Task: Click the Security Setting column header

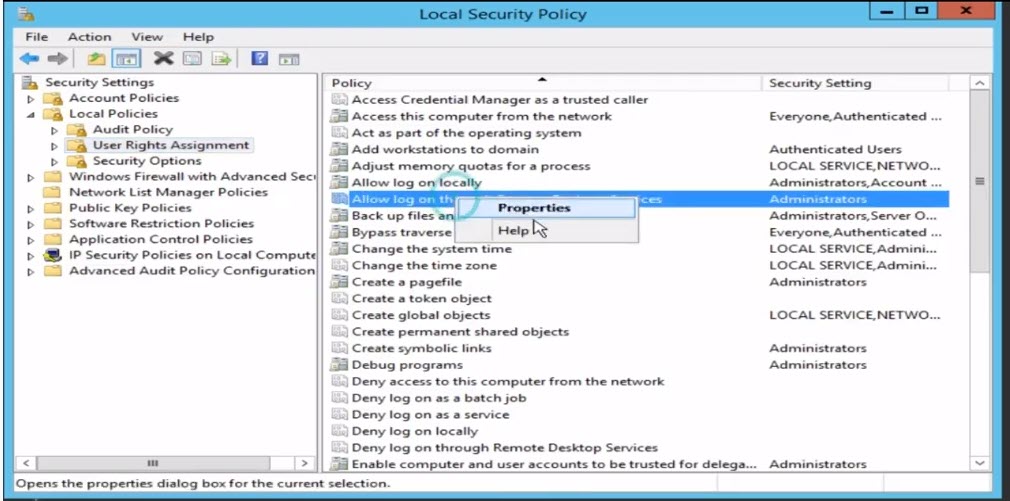Action: (855, 83)
